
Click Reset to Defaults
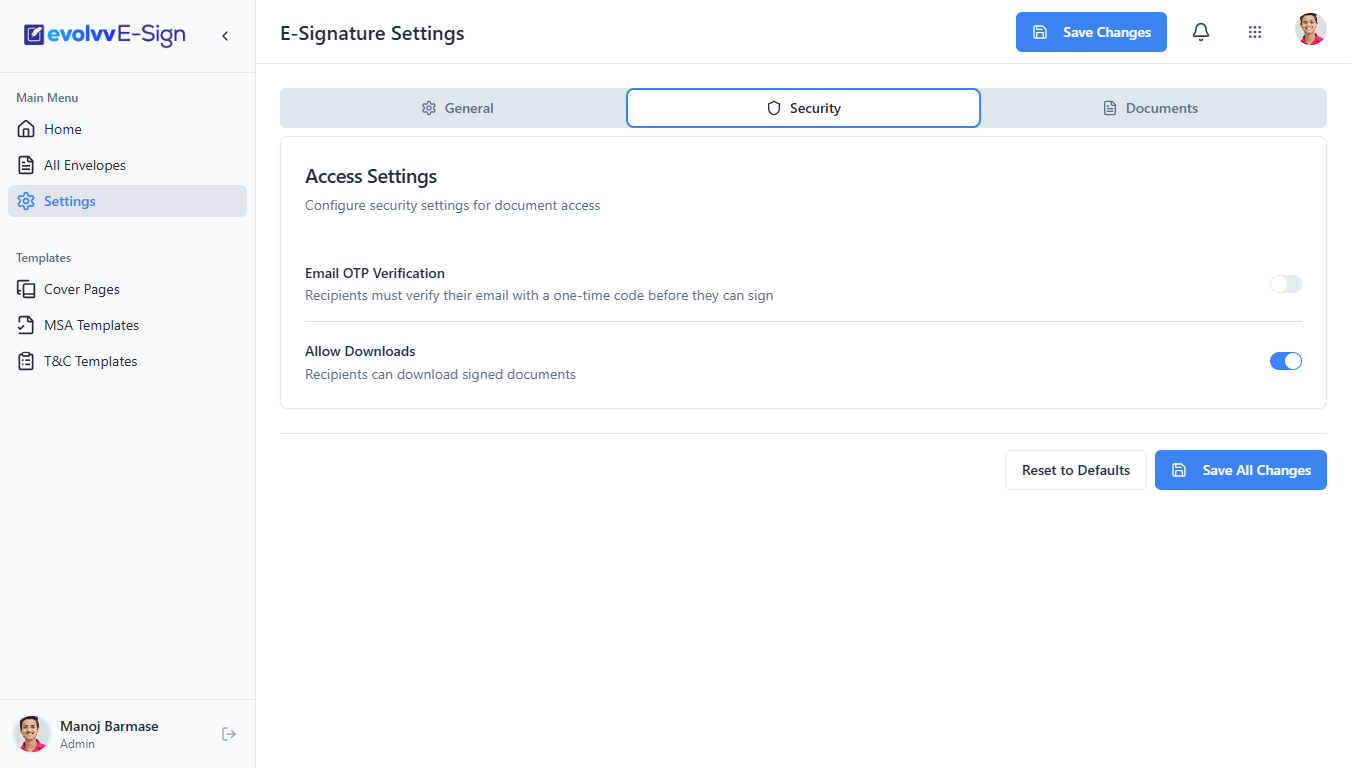tap(1076, 470)
